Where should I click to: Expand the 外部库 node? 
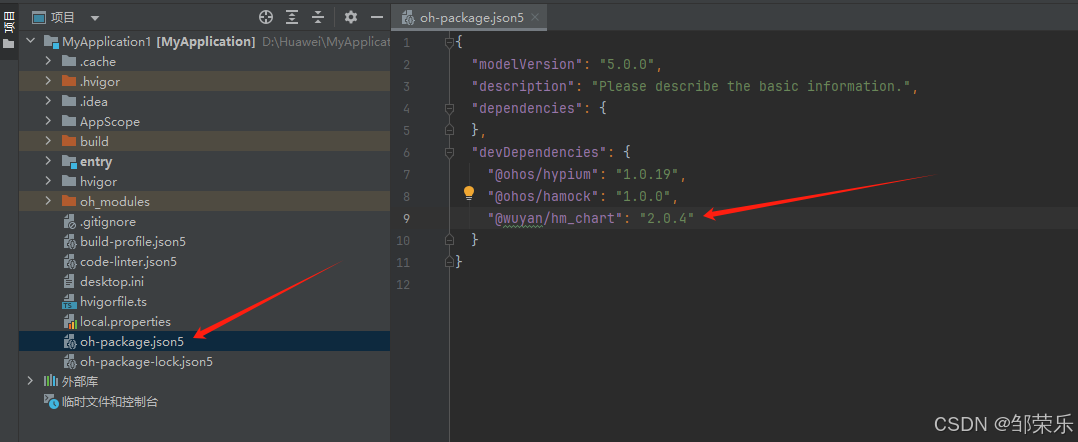coord(30,381)
